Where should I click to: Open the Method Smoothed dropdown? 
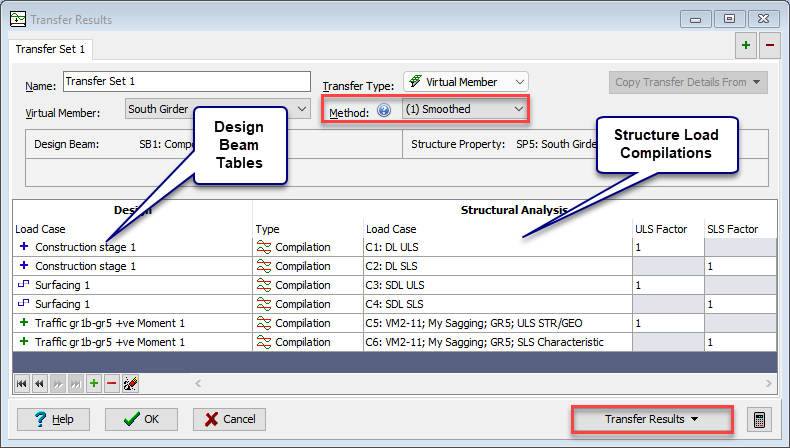[x=465, y=109]
